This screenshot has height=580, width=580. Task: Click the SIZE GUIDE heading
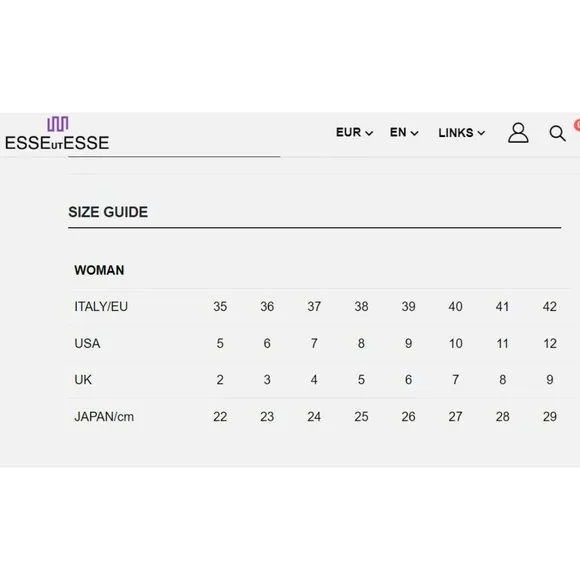(x=108, y=212)
